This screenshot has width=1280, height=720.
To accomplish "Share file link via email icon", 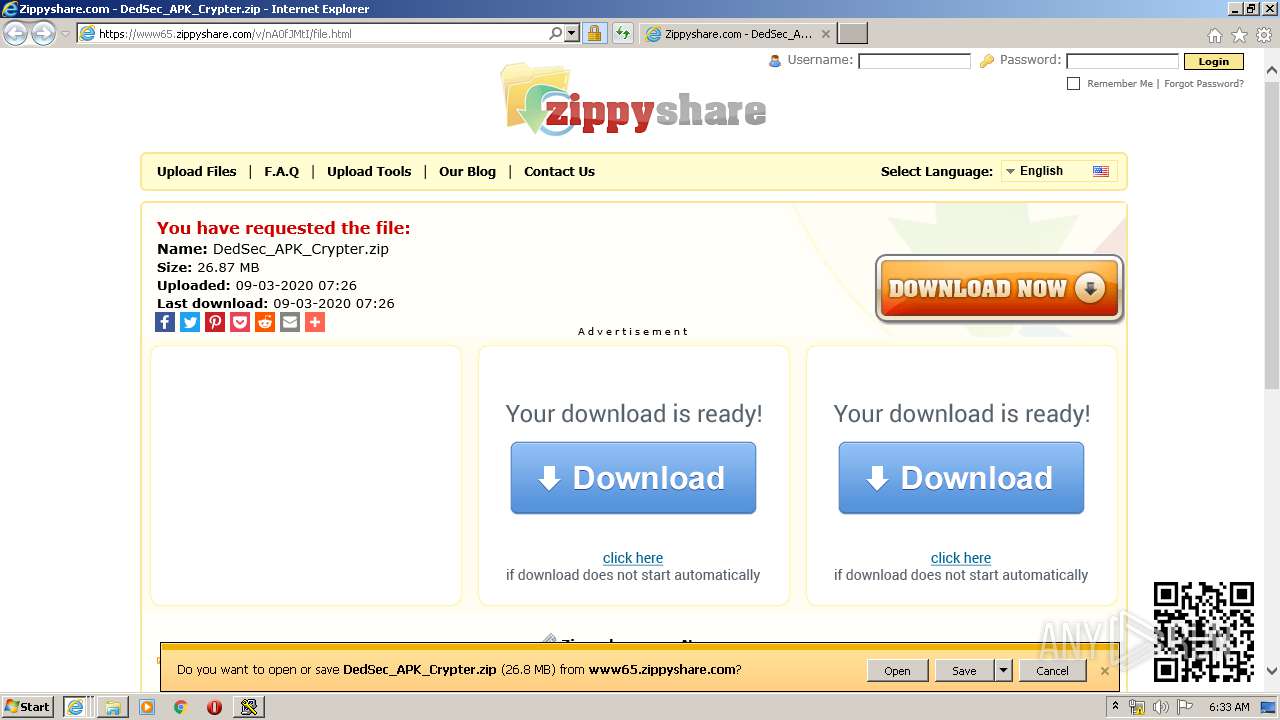I will point(290,322).
